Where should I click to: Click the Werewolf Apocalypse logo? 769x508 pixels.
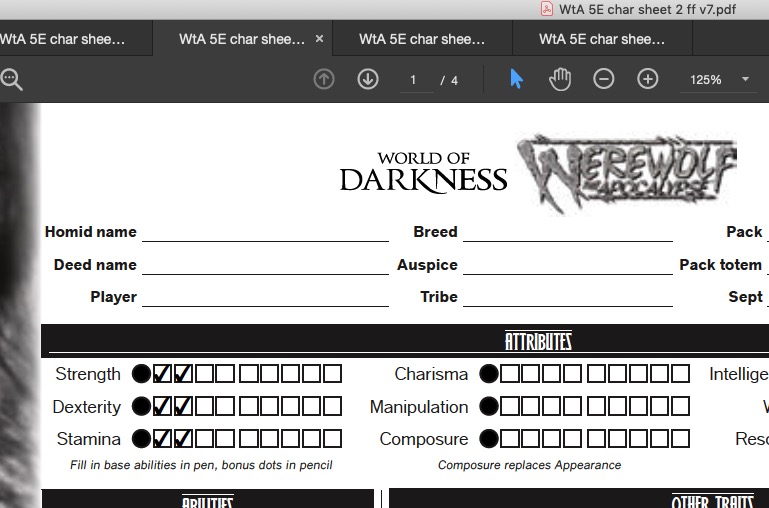[x=627, y=173]
